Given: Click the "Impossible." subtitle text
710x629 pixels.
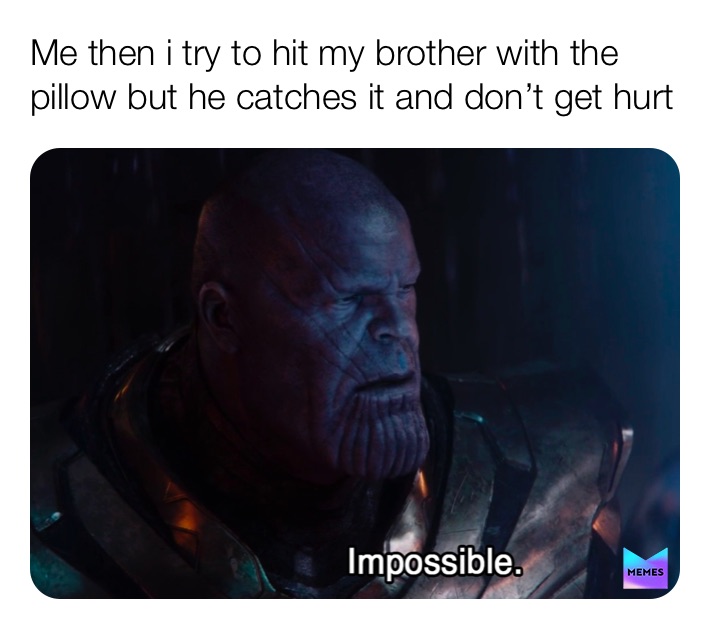Looking at the screenshot, I should pyautogui.click(x=435, y=563).
